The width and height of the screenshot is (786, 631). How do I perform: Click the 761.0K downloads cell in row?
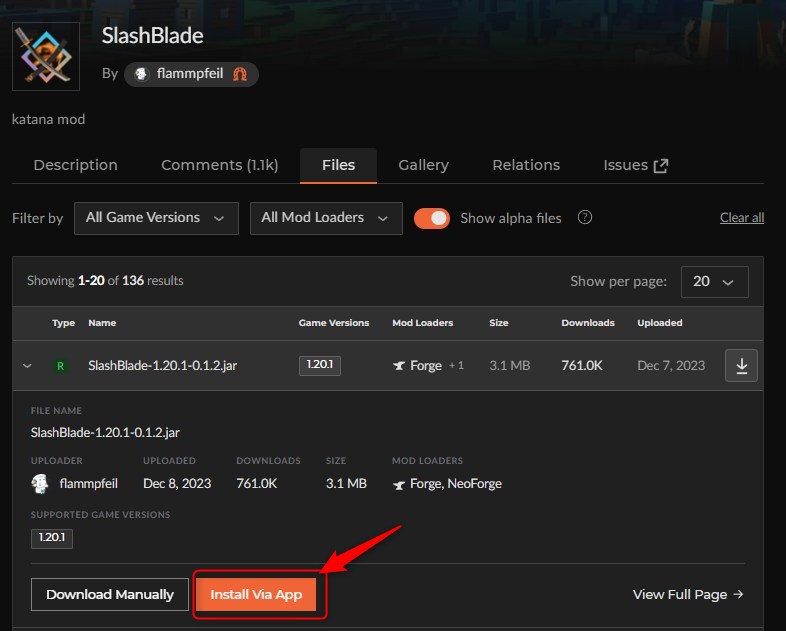click(x=581, y=365)
